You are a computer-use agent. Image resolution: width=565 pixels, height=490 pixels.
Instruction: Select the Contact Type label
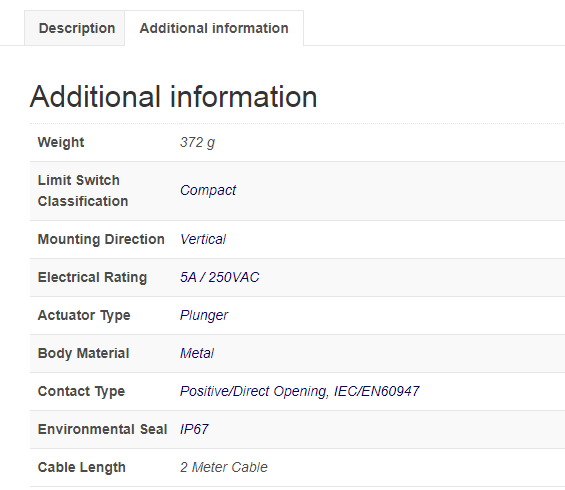pyautogui.click(x=81, y=391)
